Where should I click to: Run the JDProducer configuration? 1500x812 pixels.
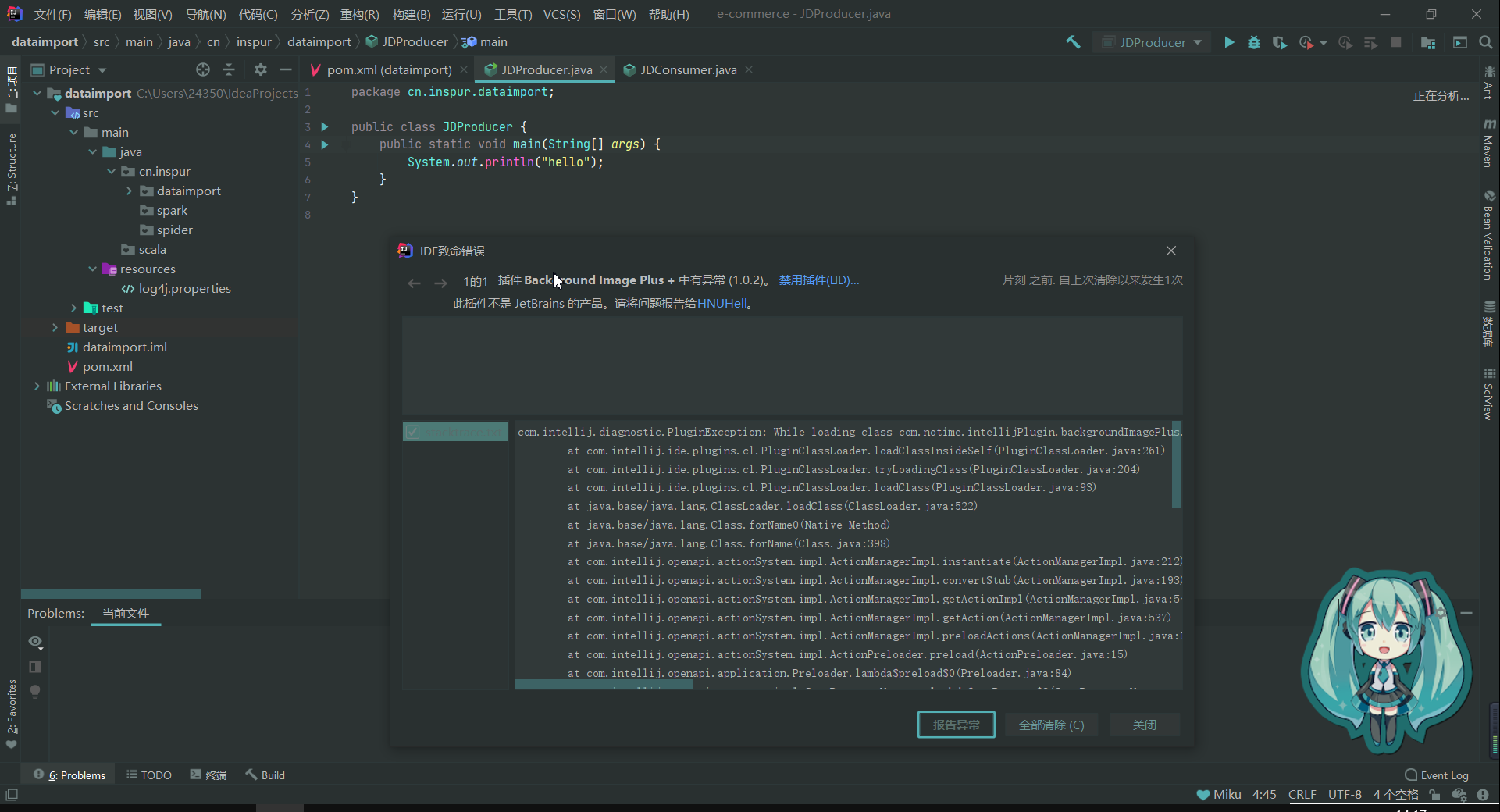click(1228, 42)
